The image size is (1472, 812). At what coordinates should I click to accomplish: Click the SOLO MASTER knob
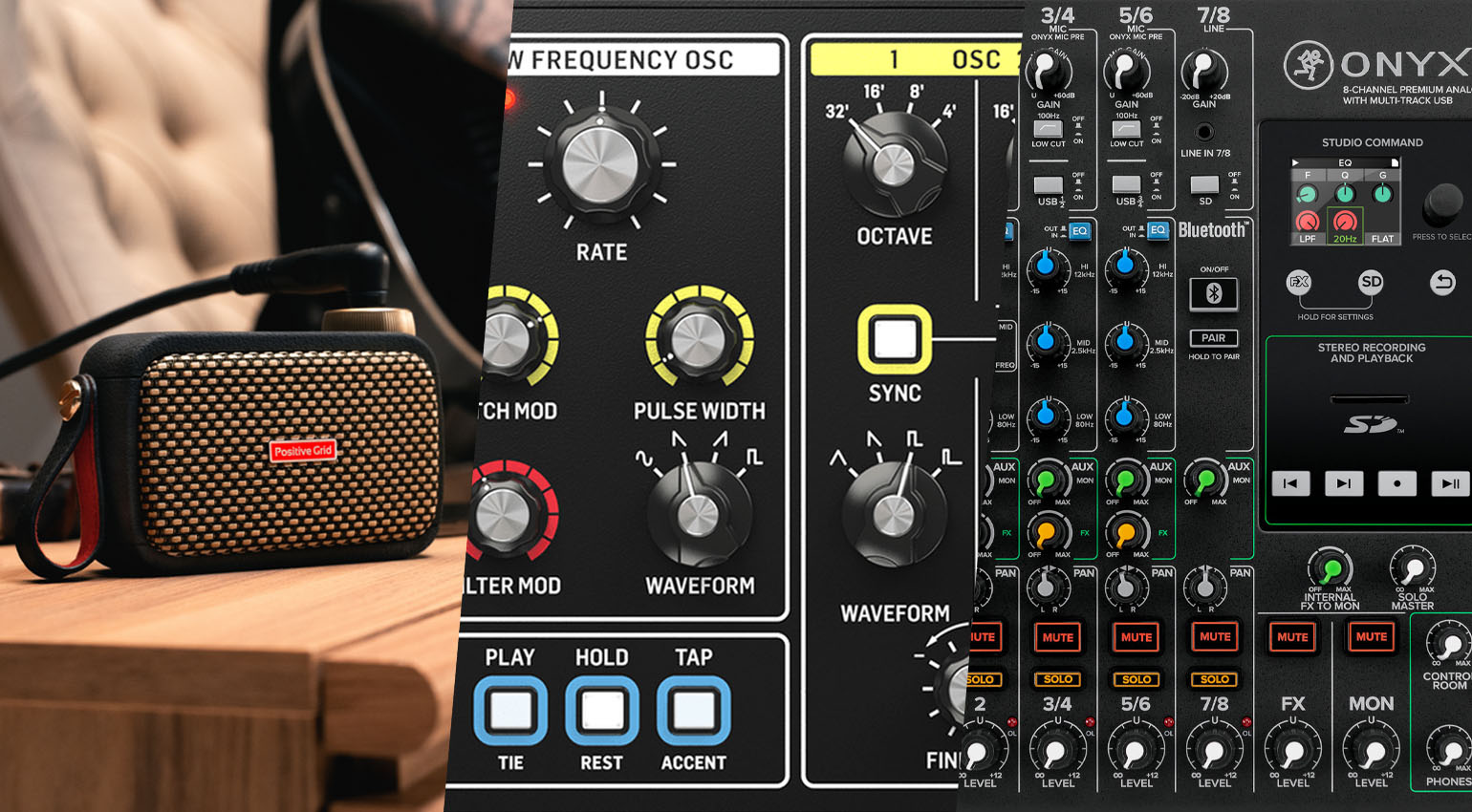[x=1413, y=568]
